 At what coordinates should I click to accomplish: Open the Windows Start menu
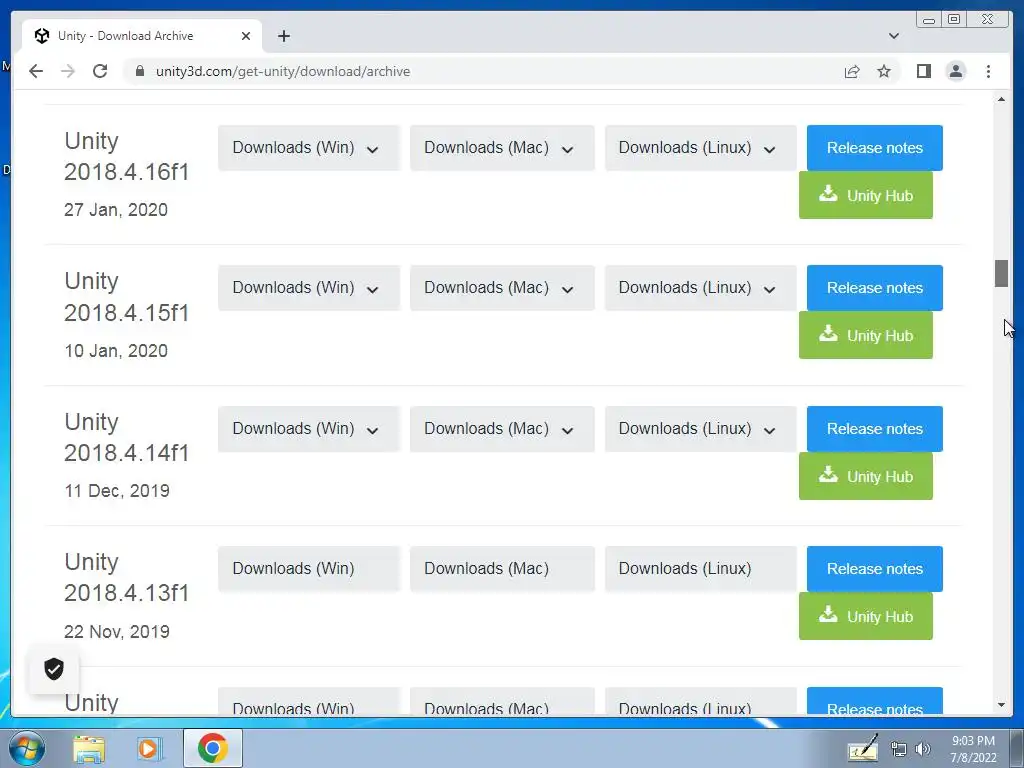[x=26, y=748]
